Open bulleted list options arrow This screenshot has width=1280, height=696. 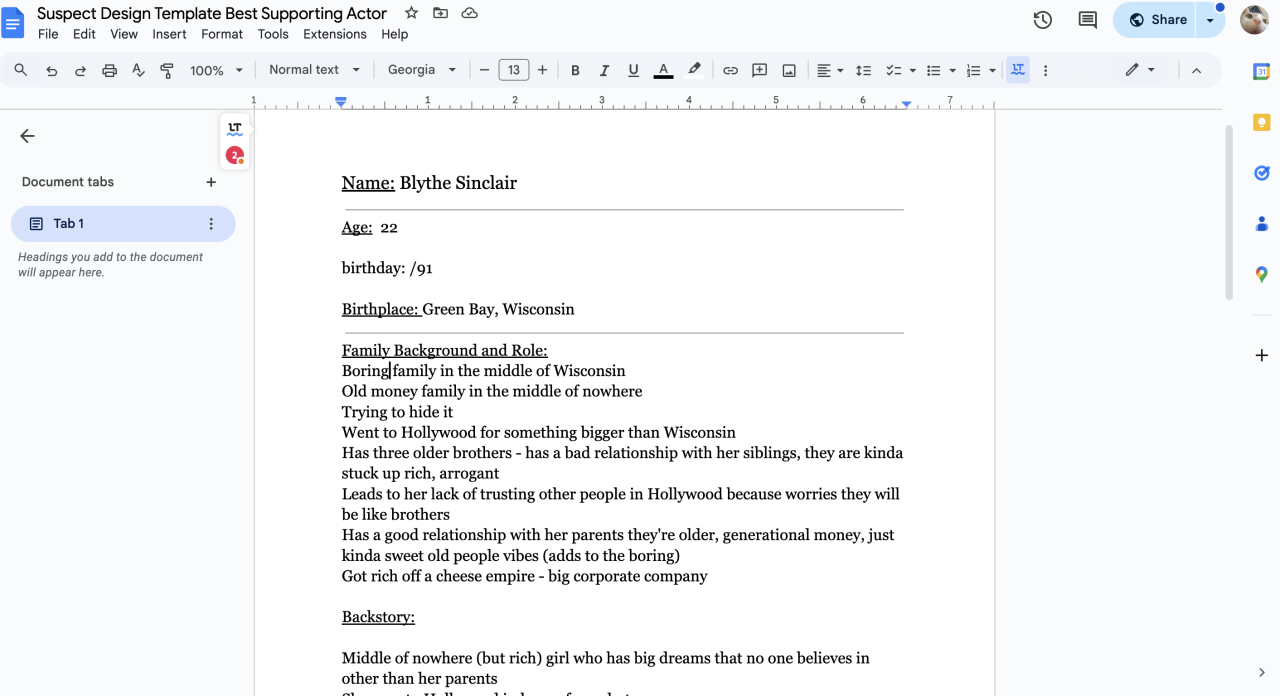[x=952, y=70]
